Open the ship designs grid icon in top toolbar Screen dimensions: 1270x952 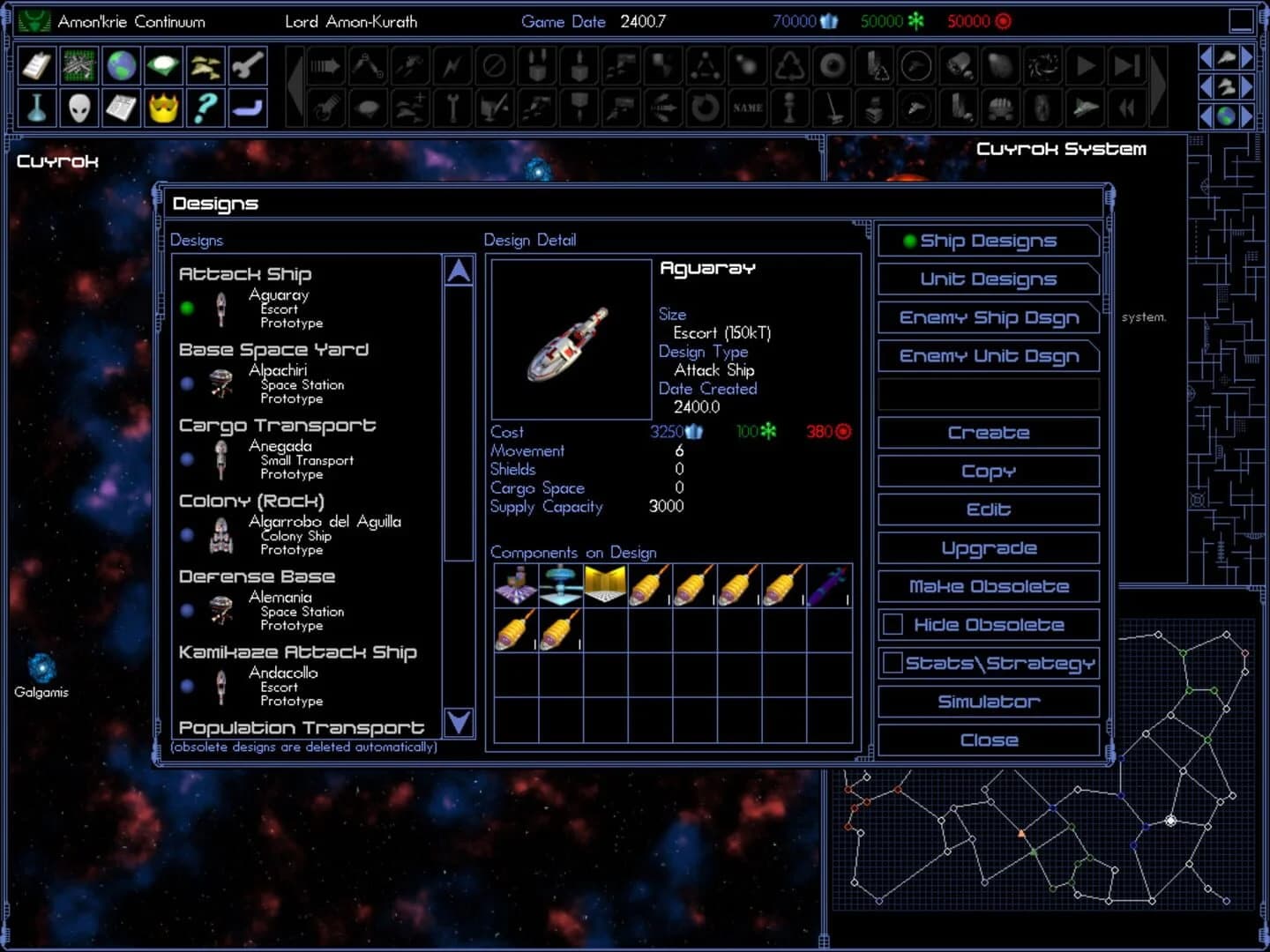[78, 66]
